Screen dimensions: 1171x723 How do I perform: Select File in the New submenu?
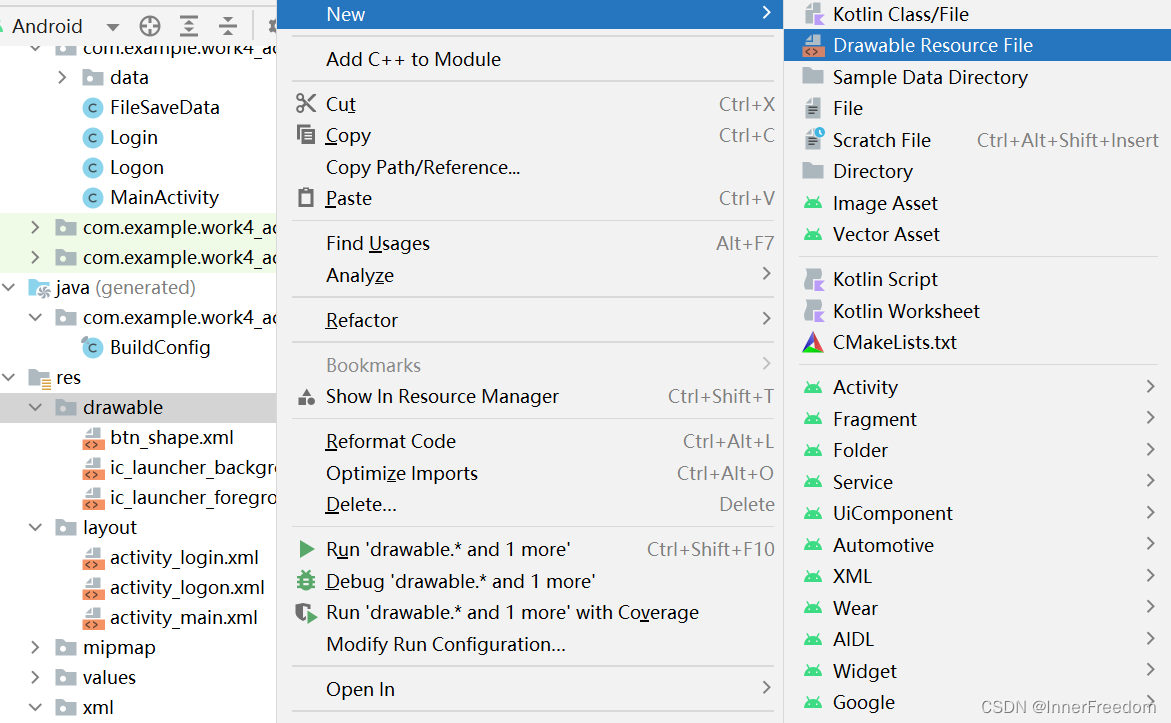(x=978, y=108)
